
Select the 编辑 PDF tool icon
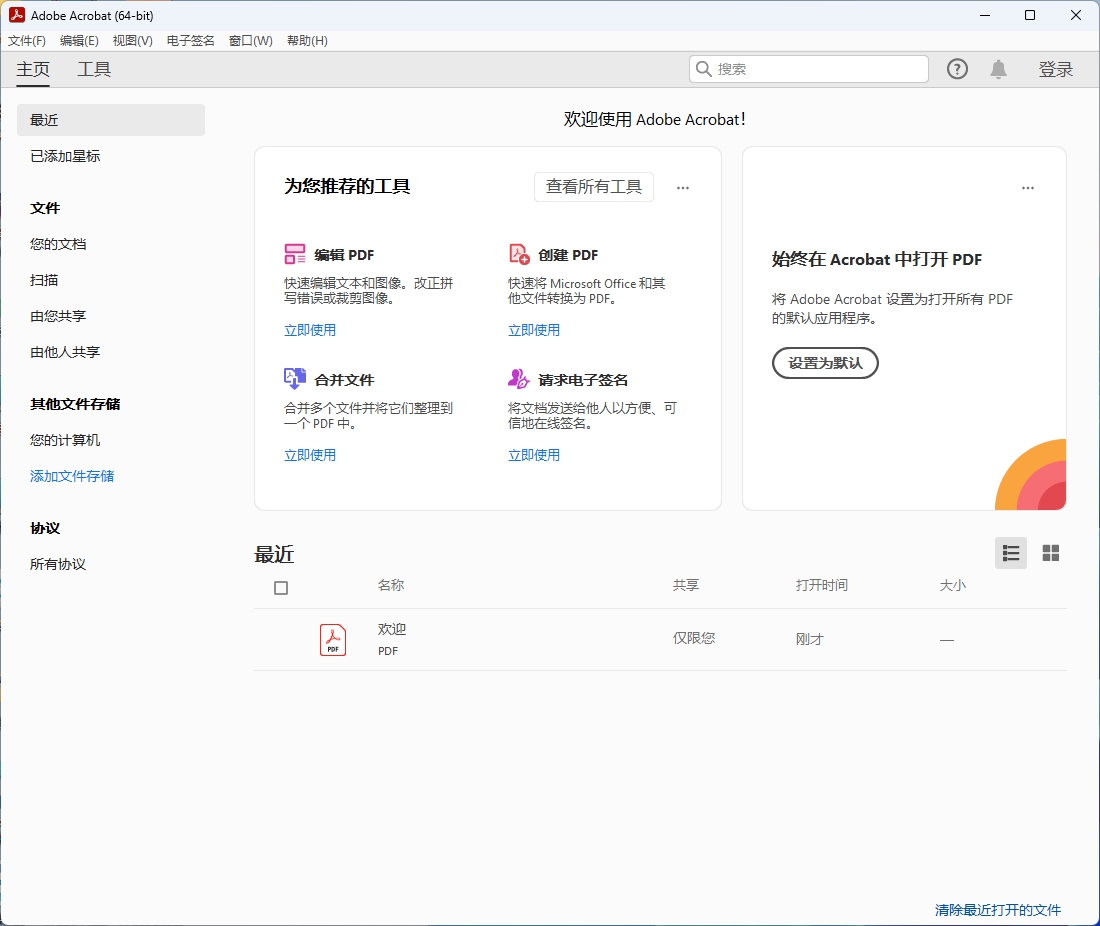295,254
